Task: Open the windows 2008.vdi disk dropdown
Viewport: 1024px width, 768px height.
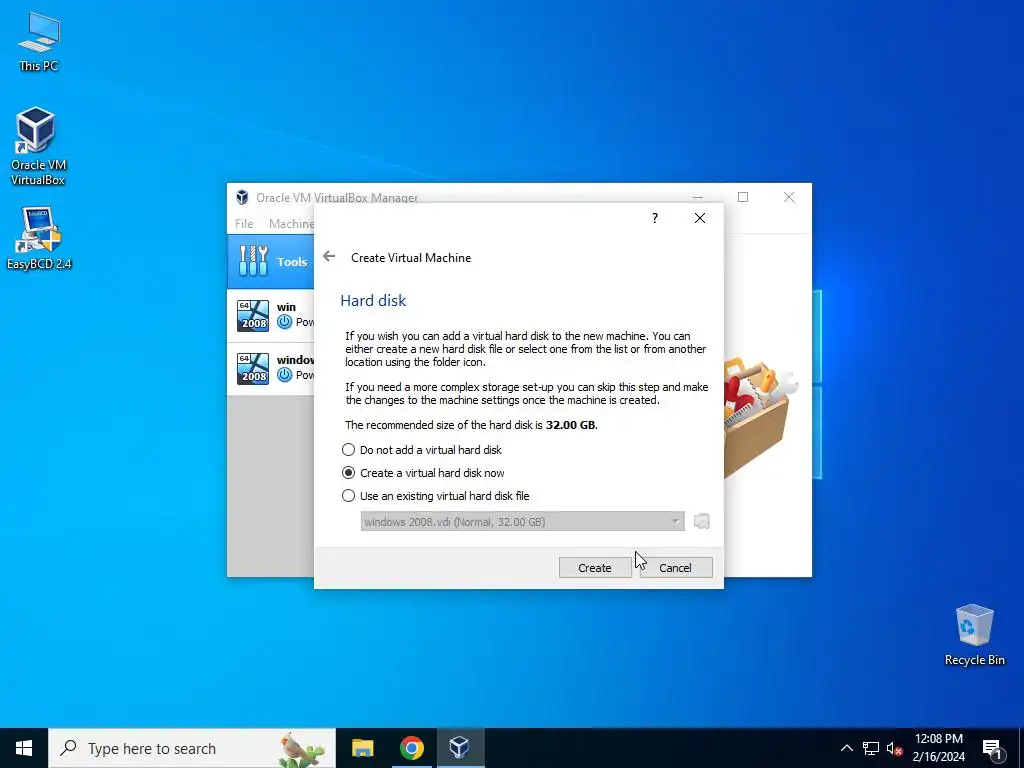Action: [522, 521]
